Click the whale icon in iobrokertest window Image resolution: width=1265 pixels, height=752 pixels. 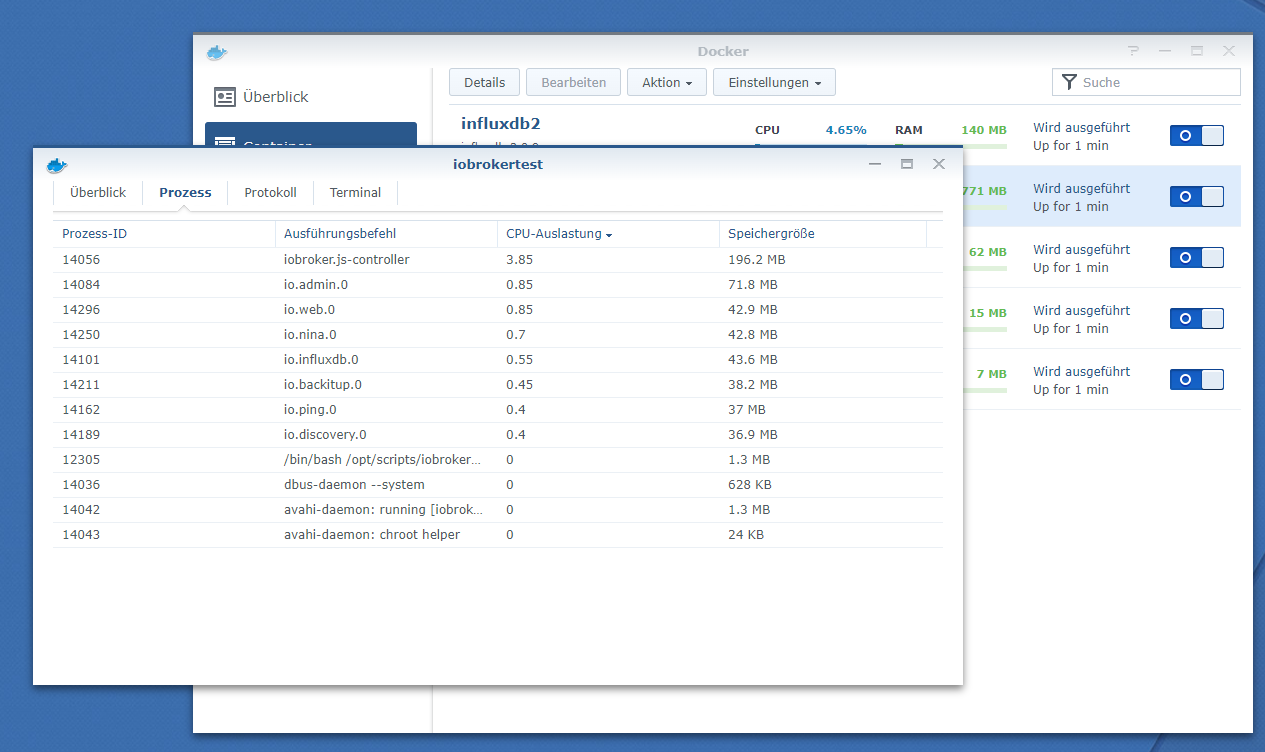57,165
